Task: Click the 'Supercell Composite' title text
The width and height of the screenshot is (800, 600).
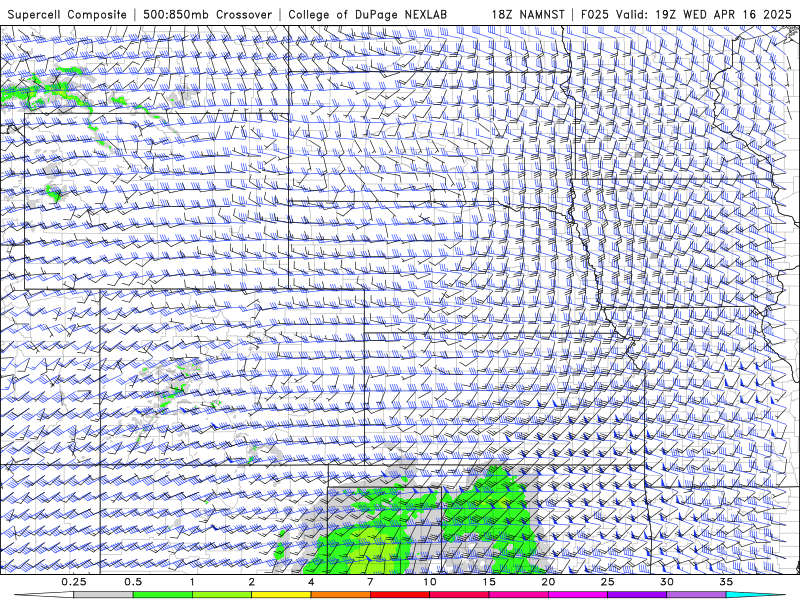Action: [67, 15]
